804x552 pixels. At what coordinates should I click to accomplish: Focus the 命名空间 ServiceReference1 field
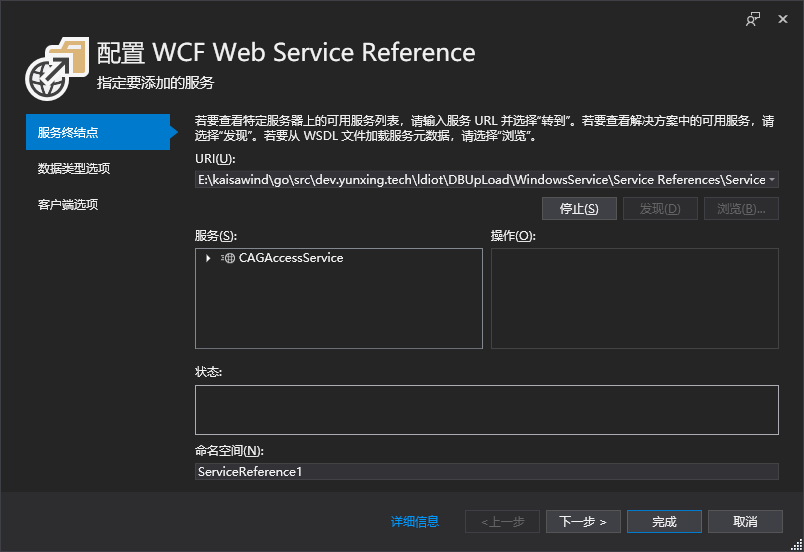[x=487, y=472]
